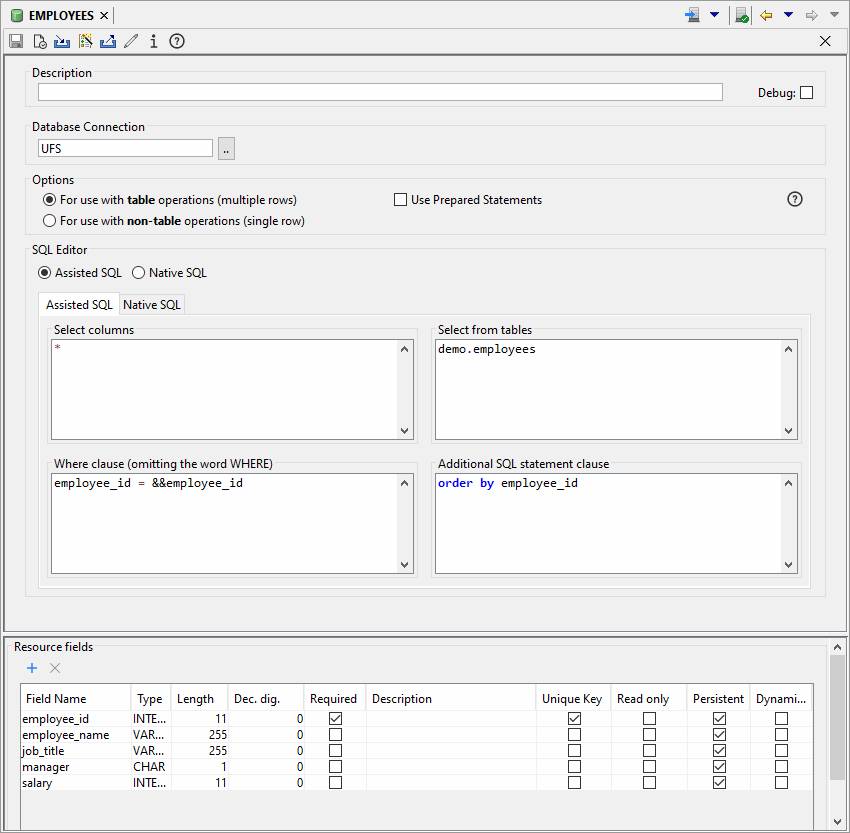Add a resource field with the plus icon
This screenshot has width=850, height=833.
[32, 668]
